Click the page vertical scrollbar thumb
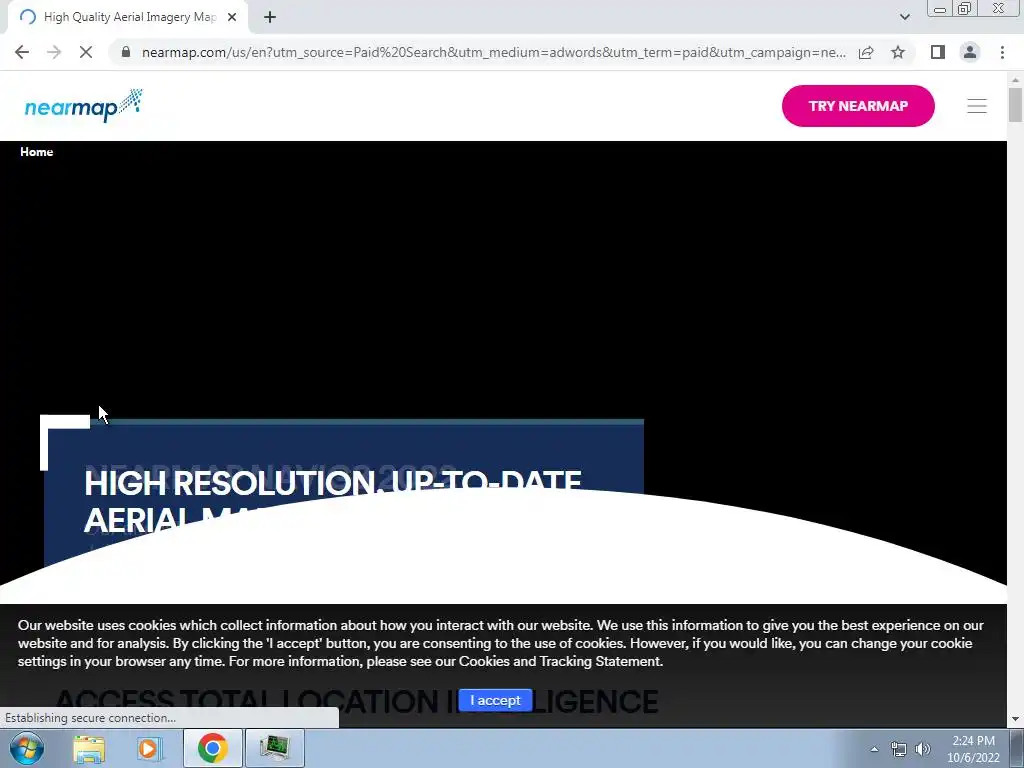This screenshot has height=768, width=1024. pyautogui.click(x=1015, y=105)
